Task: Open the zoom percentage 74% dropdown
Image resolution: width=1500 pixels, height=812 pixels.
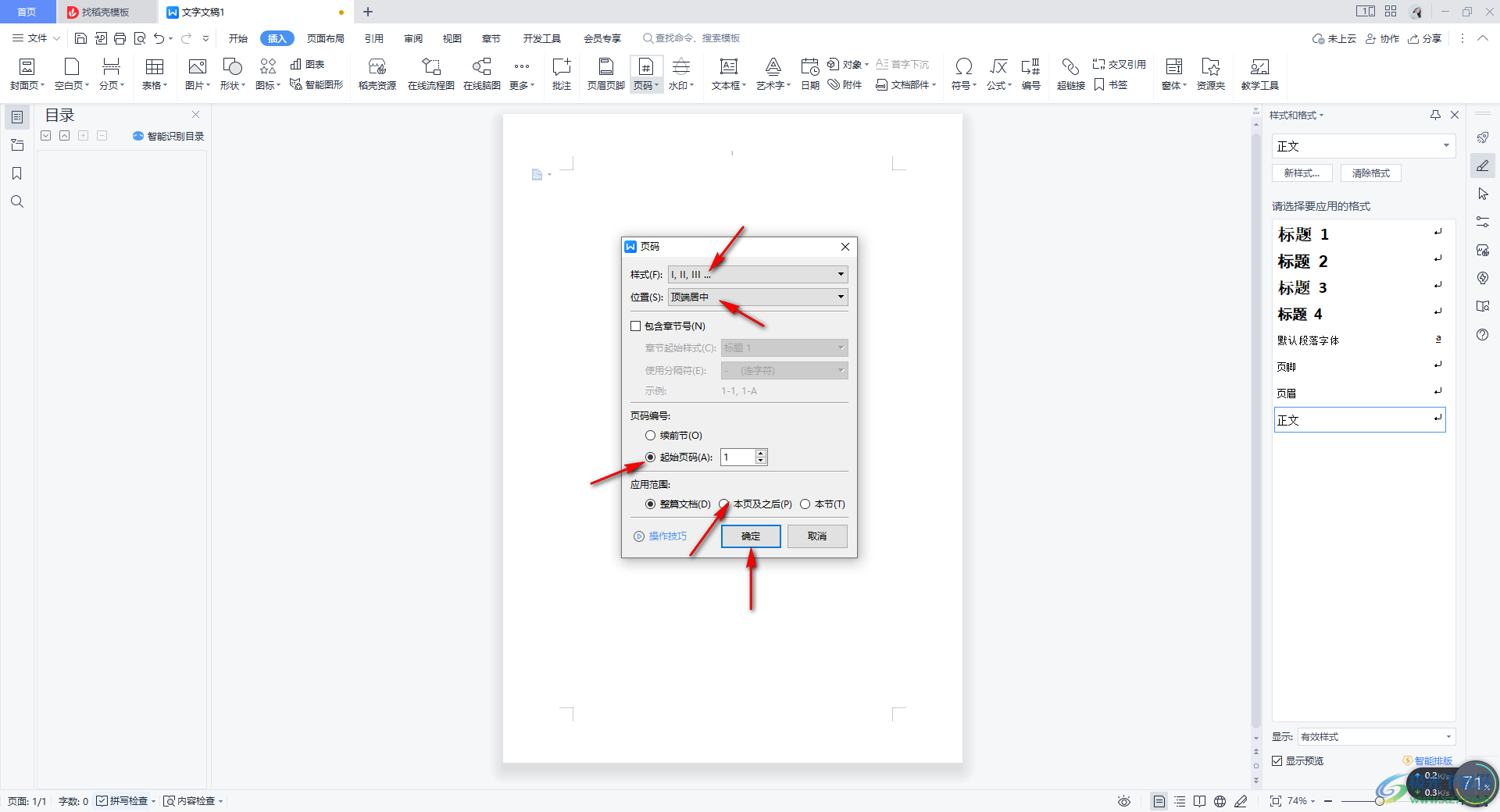Action: coord(1301,801)
